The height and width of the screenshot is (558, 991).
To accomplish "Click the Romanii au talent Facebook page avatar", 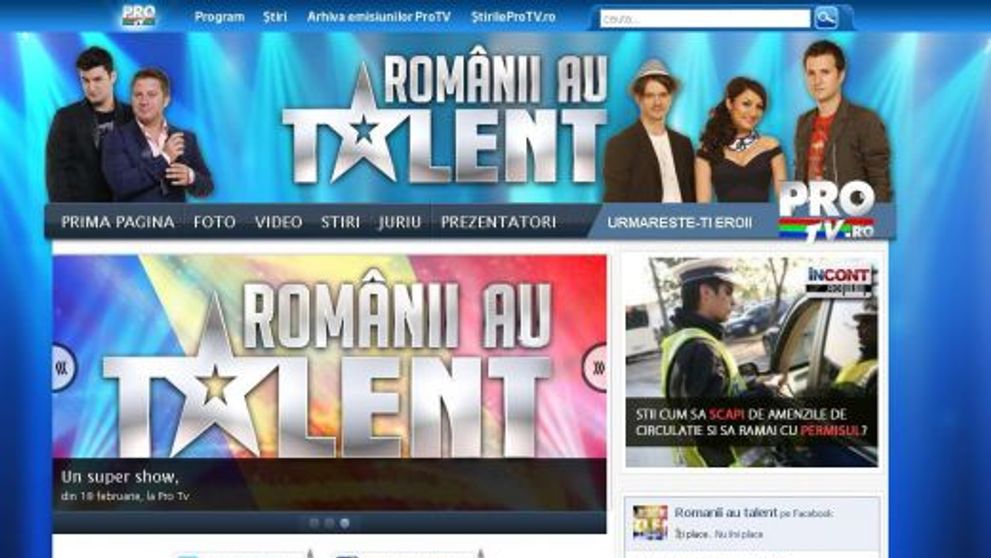I will (650, 522).
